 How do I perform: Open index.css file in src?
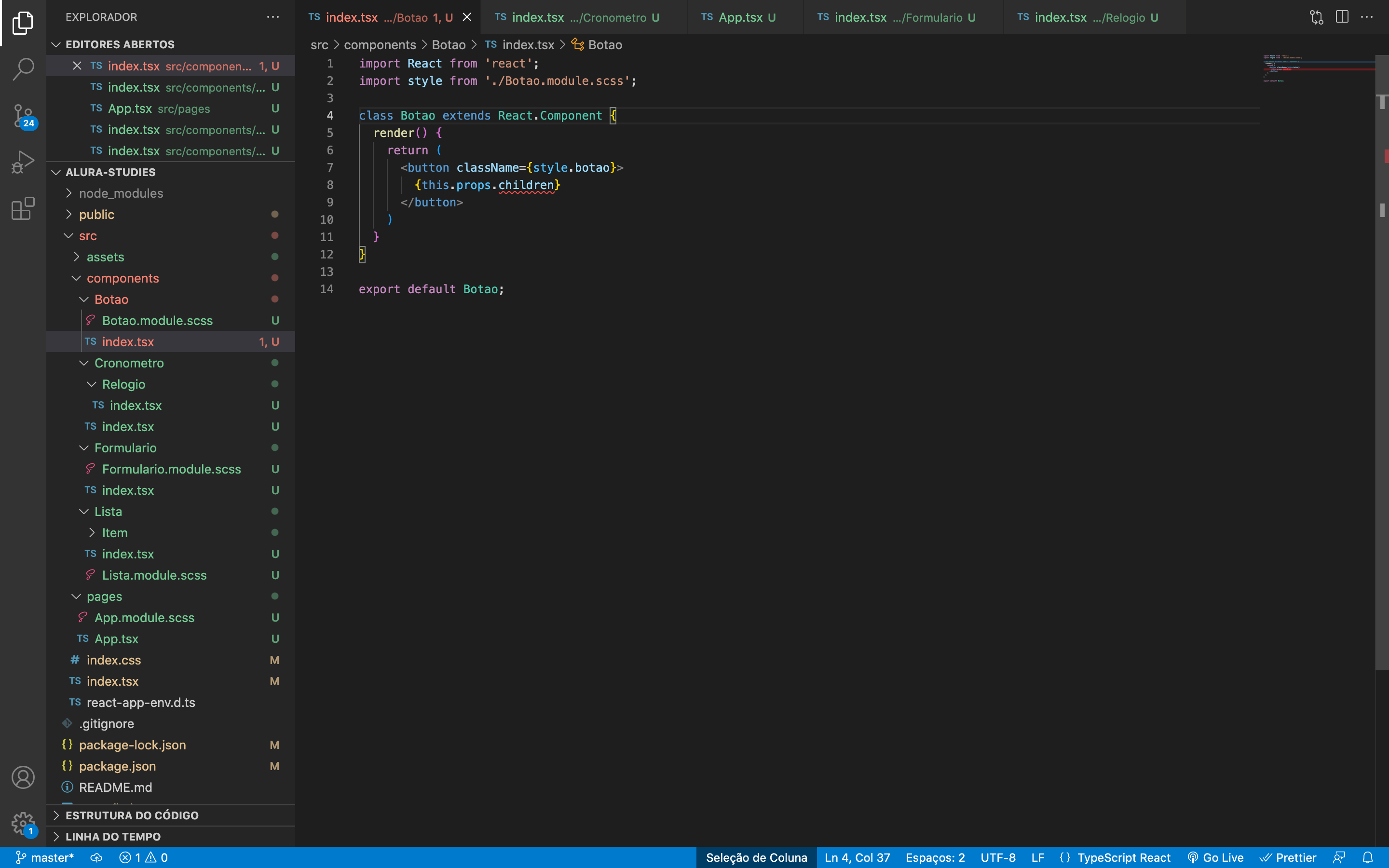171,660
